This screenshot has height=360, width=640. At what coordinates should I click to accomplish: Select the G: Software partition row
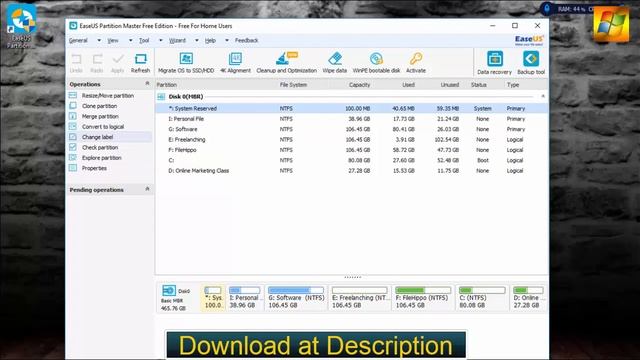(351, 129)
